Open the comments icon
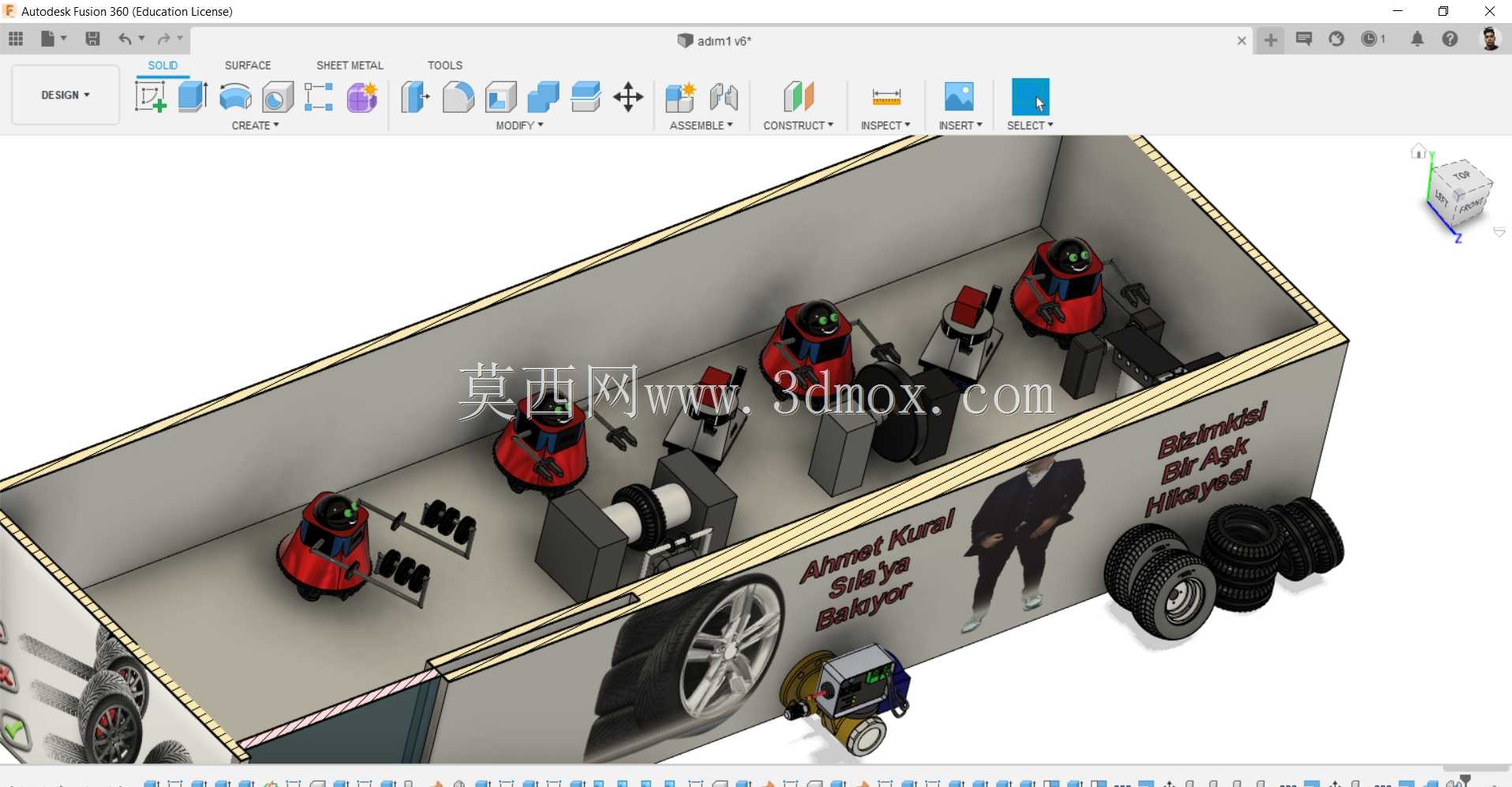This screenshot has height=787, width=1512. coord(1304,39)
